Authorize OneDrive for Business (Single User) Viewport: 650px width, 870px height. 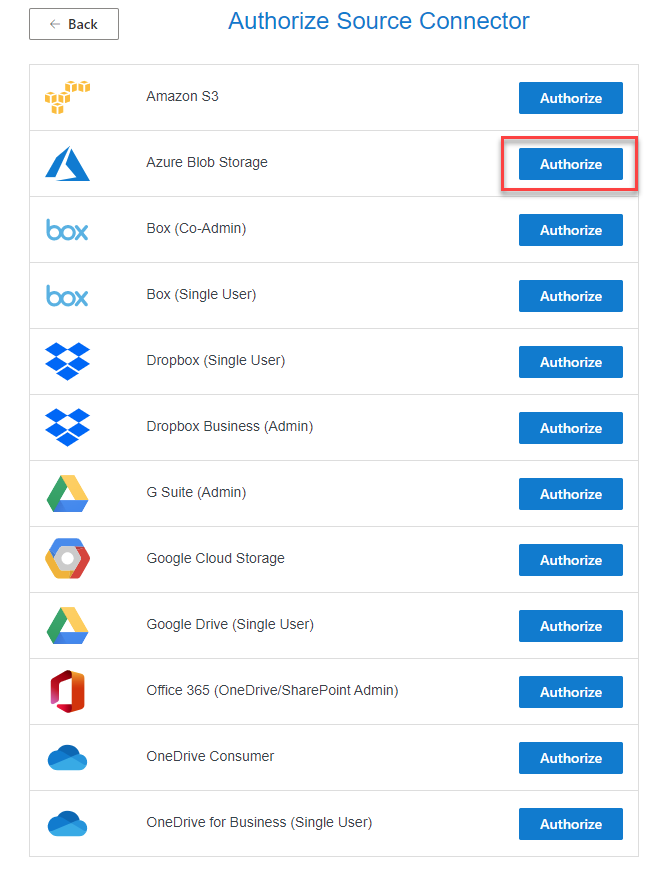(571, 824)
